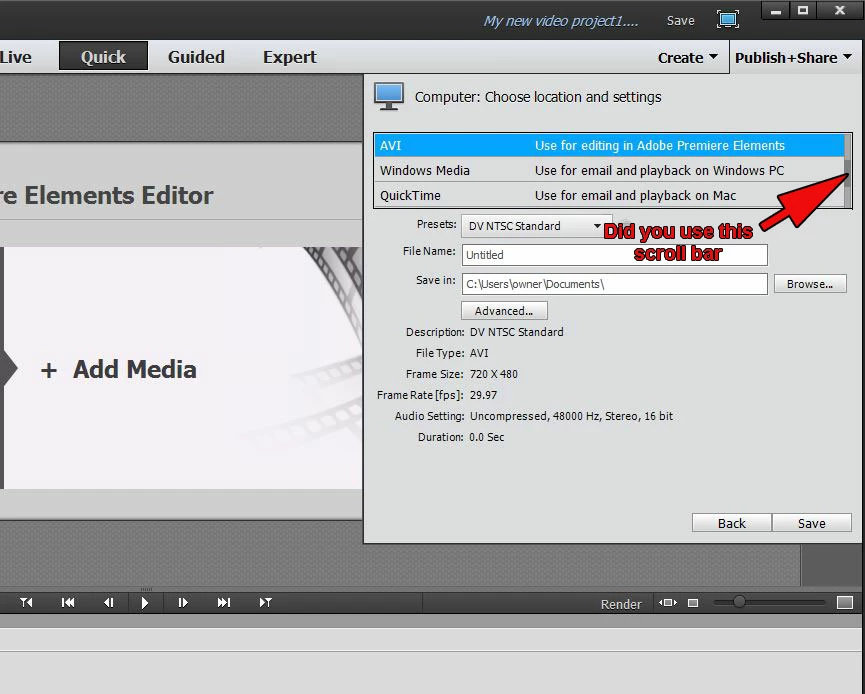This screenshot has width=865, height=694.
Task: Click the Render button
Action: pos(621,604)
